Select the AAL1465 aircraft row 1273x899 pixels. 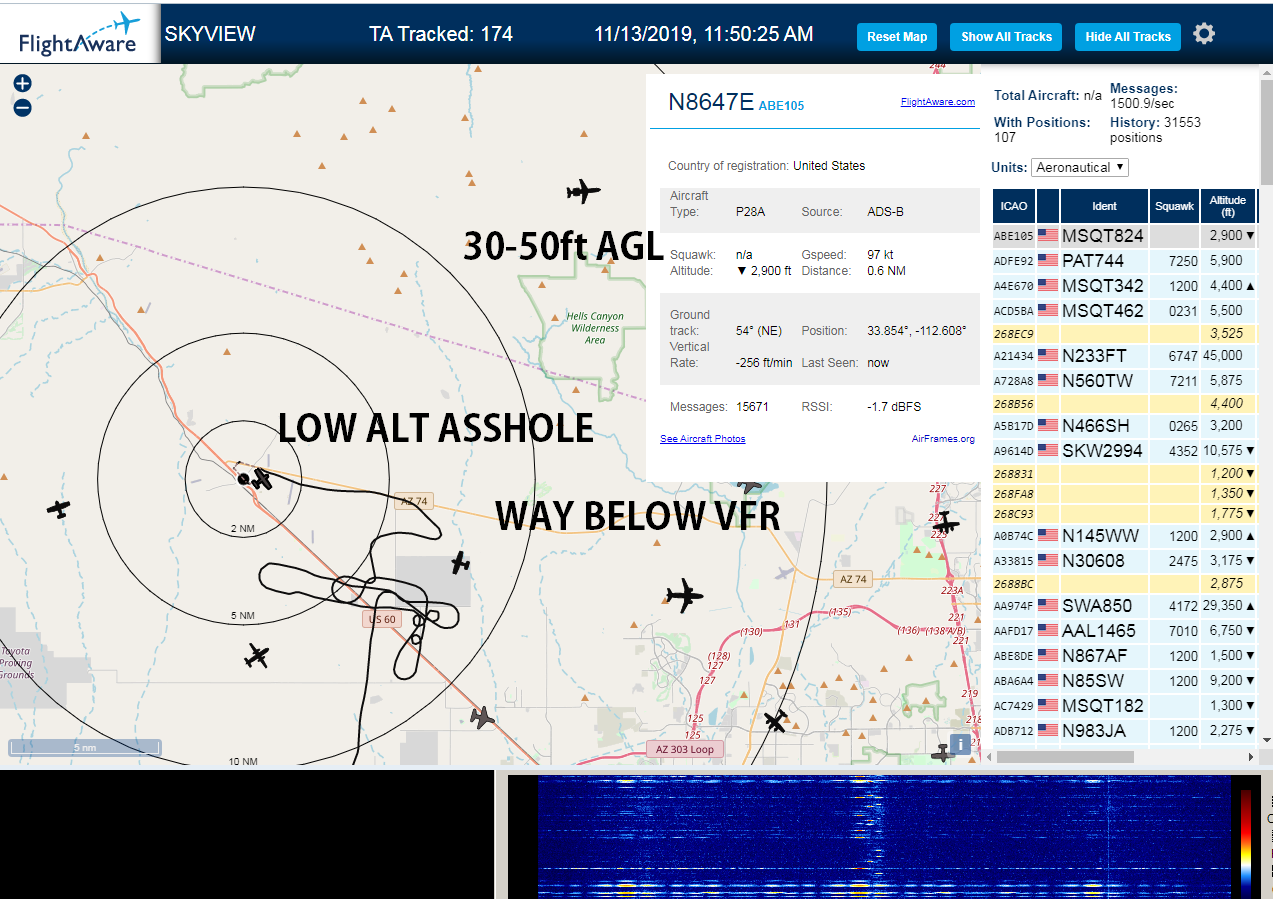(1124, 631)
